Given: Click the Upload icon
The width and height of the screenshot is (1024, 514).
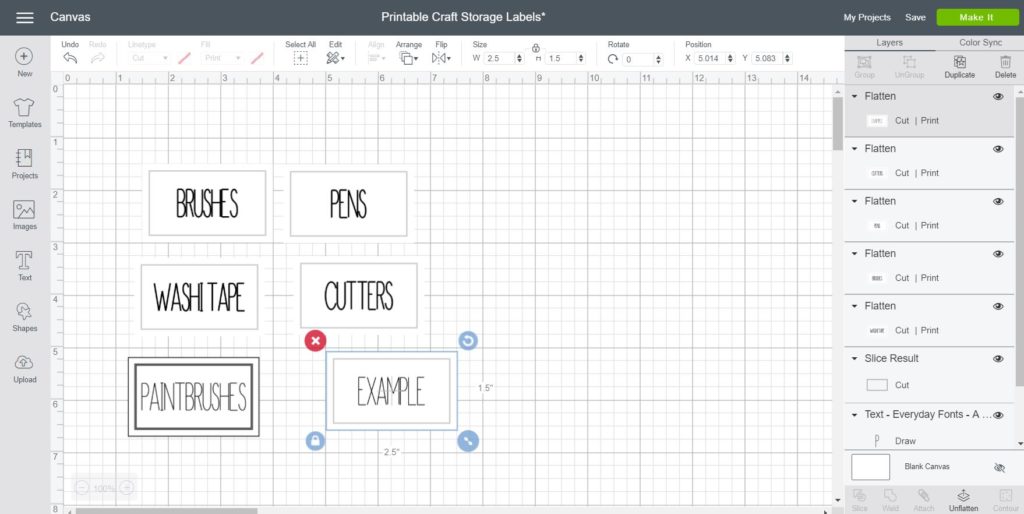Looking at the screenshot, I should pos(24,367).
